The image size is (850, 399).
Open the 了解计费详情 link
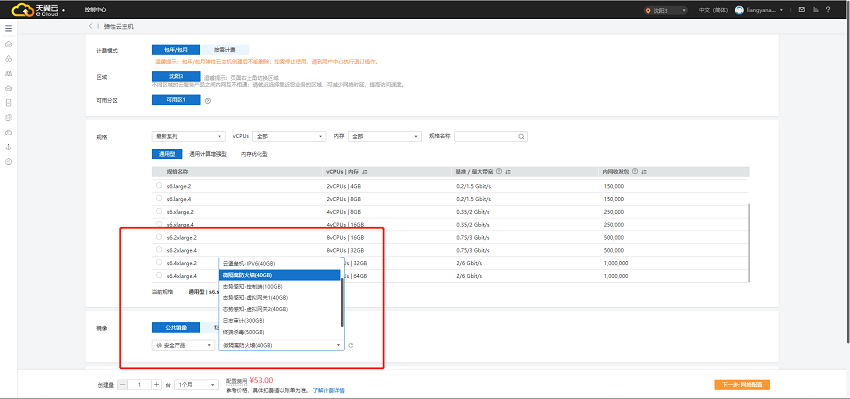[329, 390]
